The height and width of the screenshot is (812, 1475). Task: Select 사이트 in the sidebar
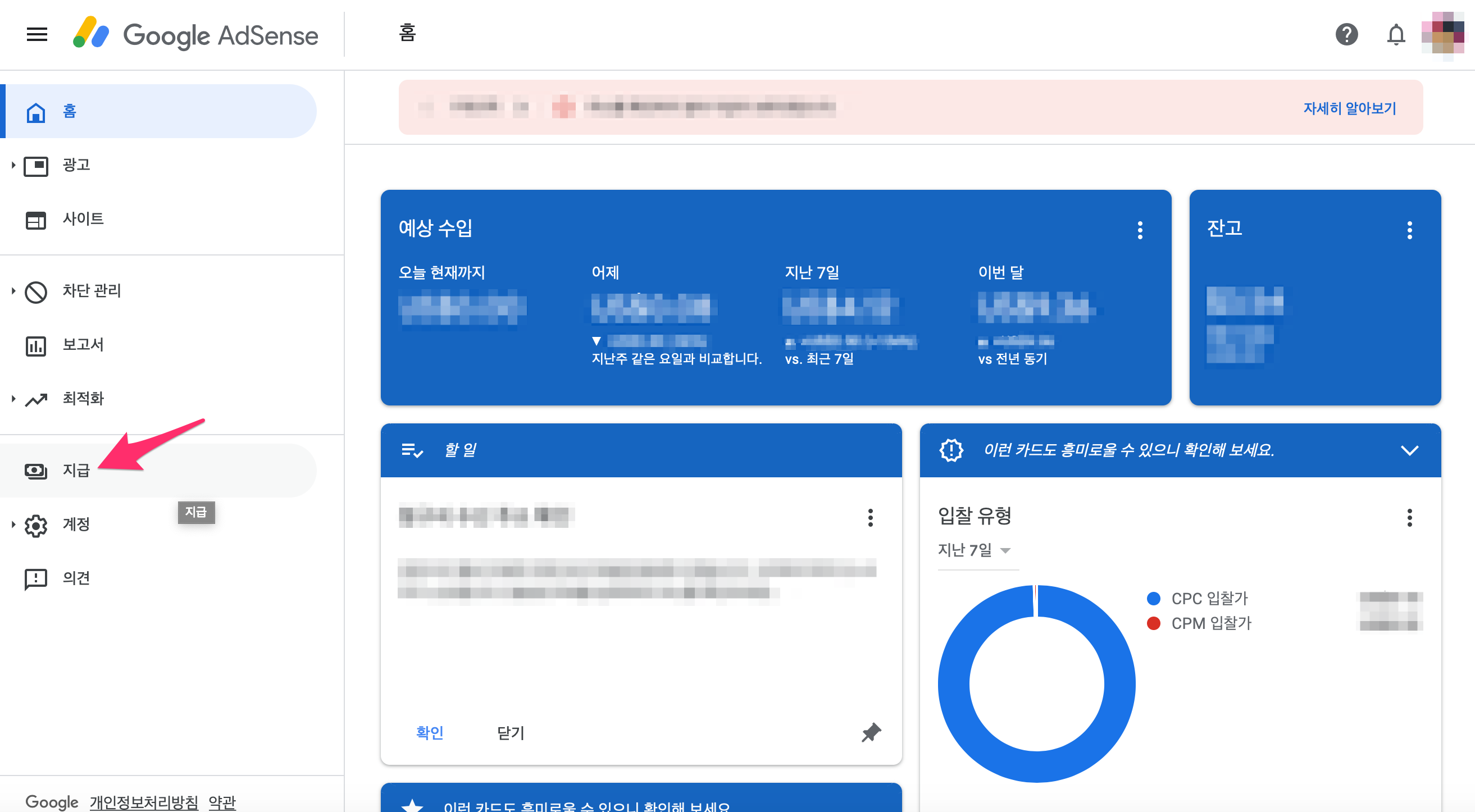pos(83,219)
